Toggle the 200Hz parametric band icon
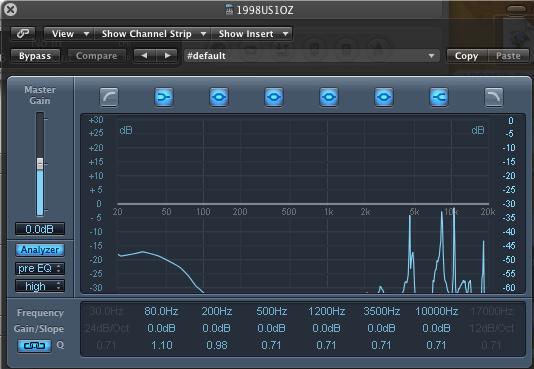This screenshot has width=534, height=369. (219, 97)
